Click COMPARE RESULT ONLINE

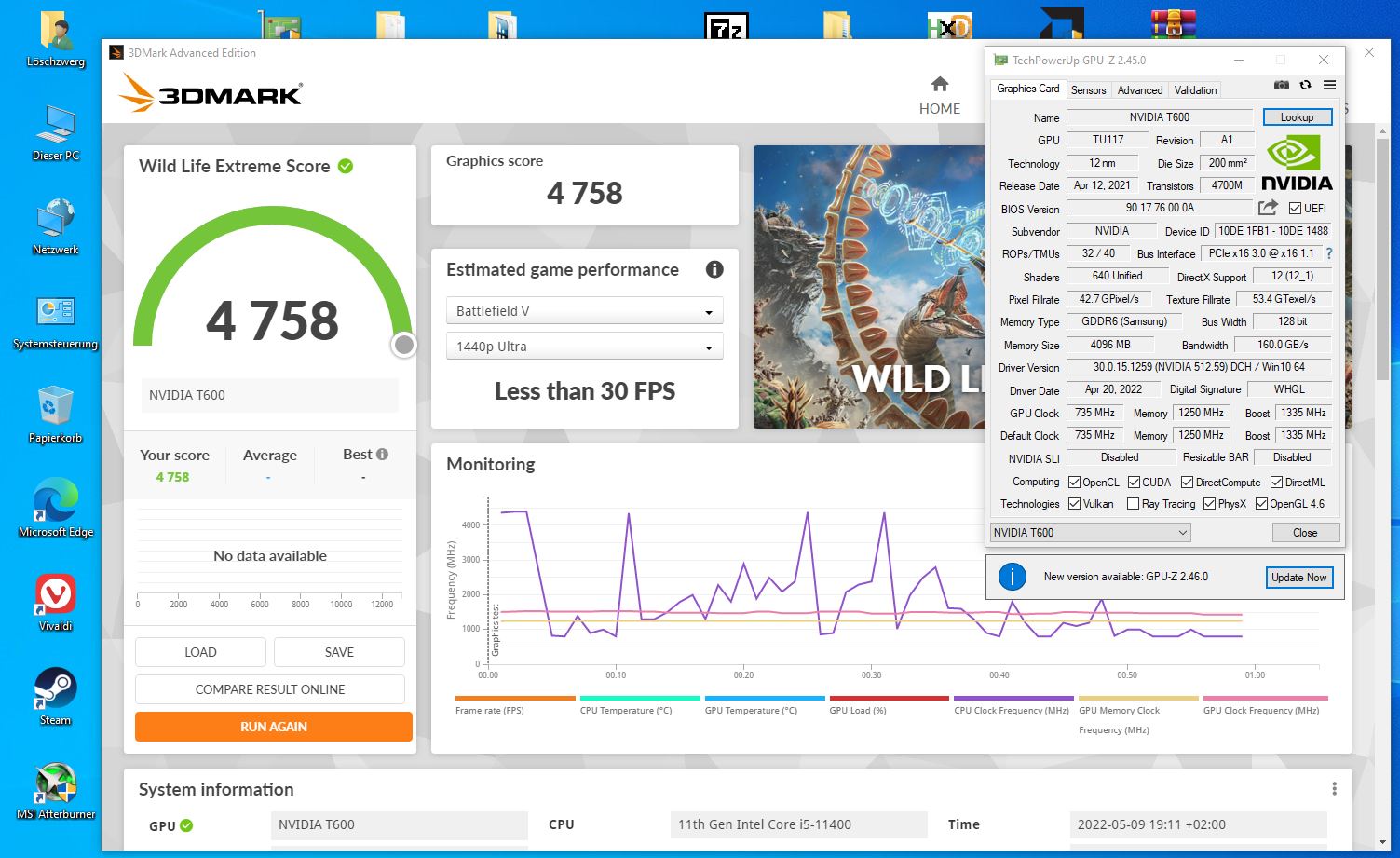click(270, 689)
